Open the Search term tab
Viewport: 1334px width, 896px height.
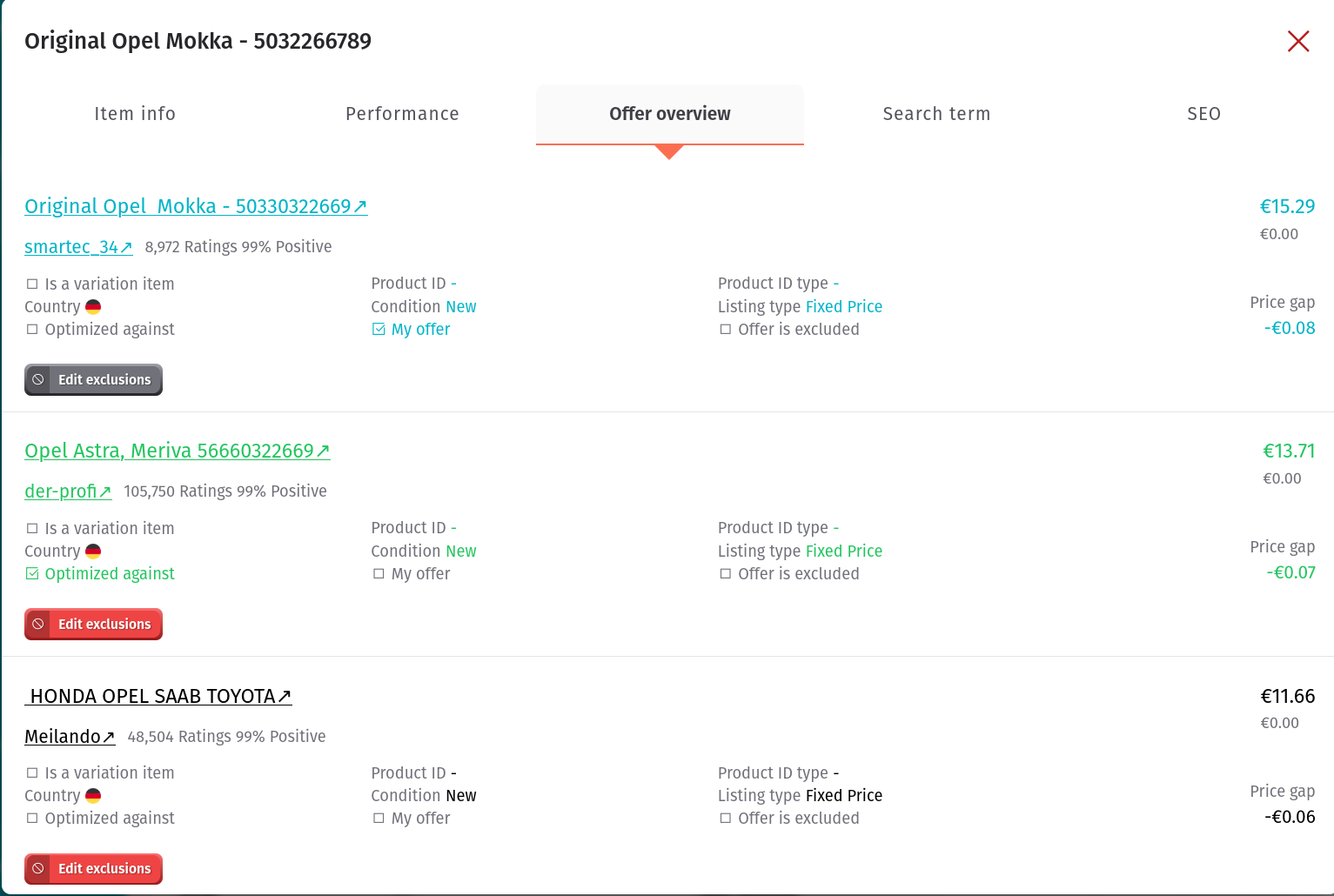pos(936,114)
